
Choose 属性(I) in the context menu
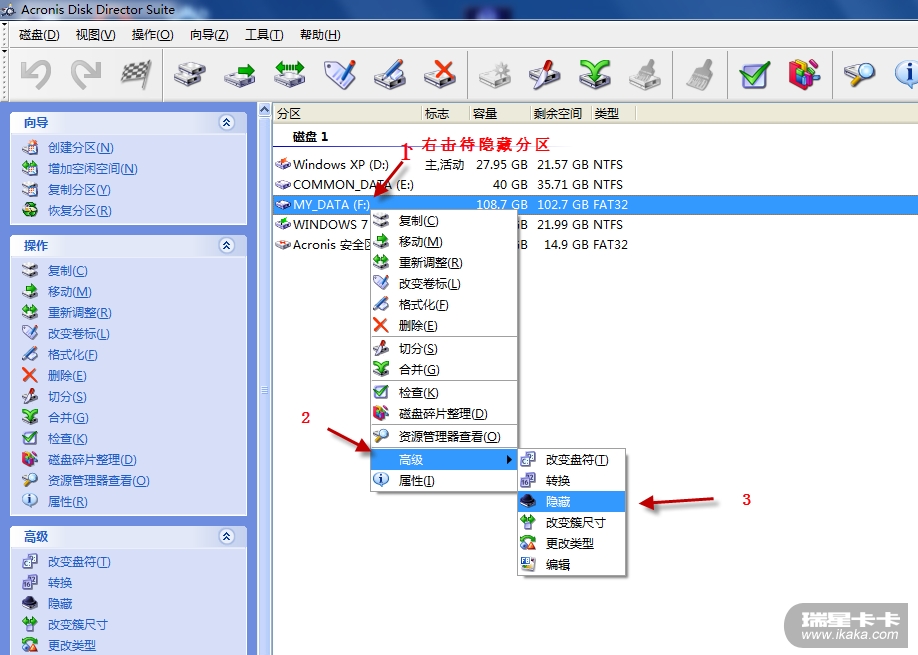click(444, 481)
